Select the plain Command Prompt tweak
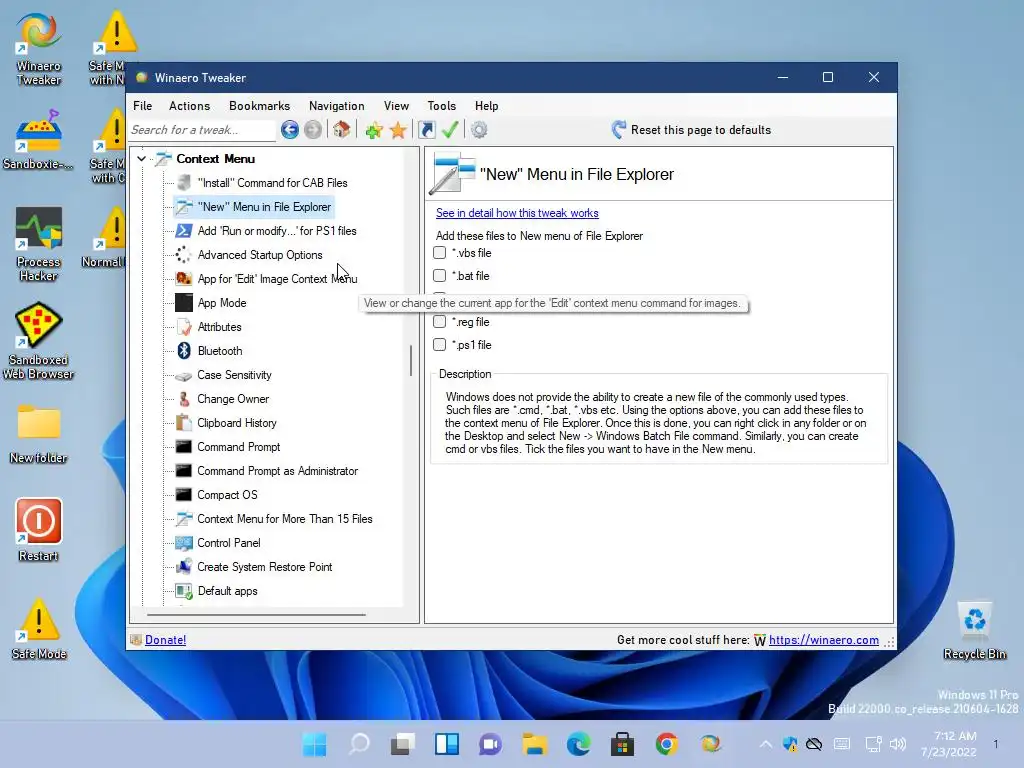Image resolution: width=1024 pixels, height=768 pixels. [238, 447]
